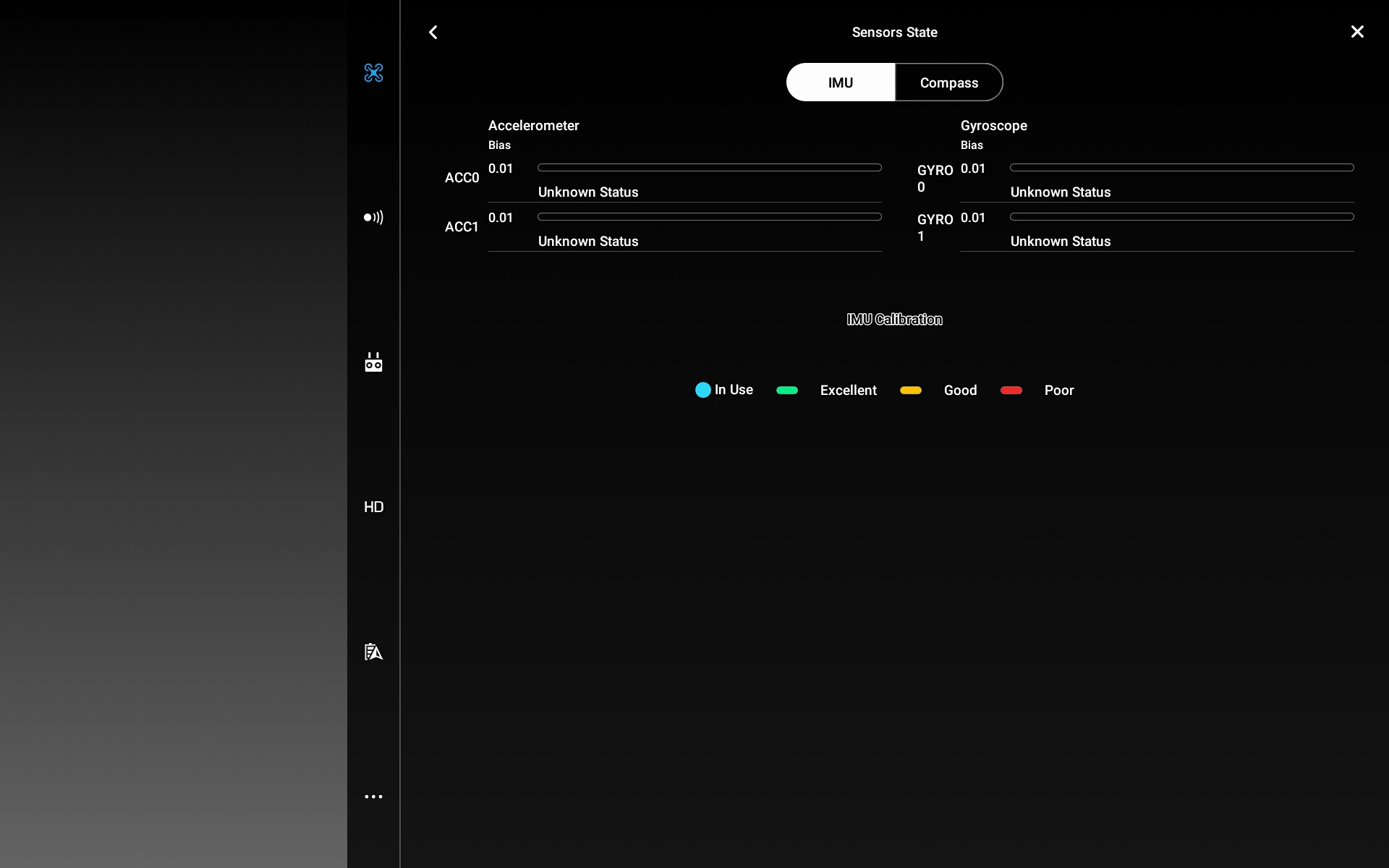Start IMU Calibration
This screenshot has height=868, width=1389.
coord(894,319)
